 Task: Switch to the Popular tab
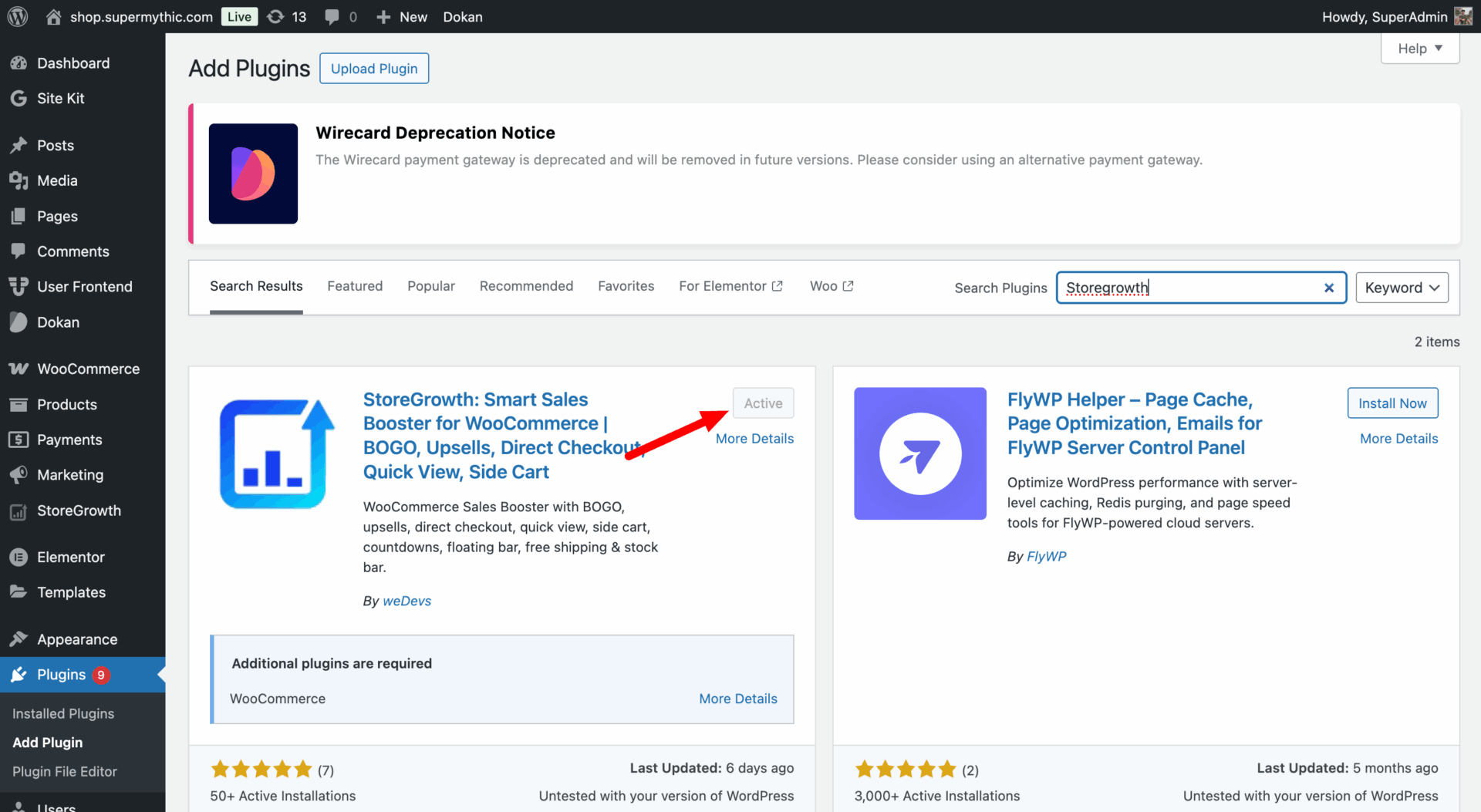coord(431,286)
